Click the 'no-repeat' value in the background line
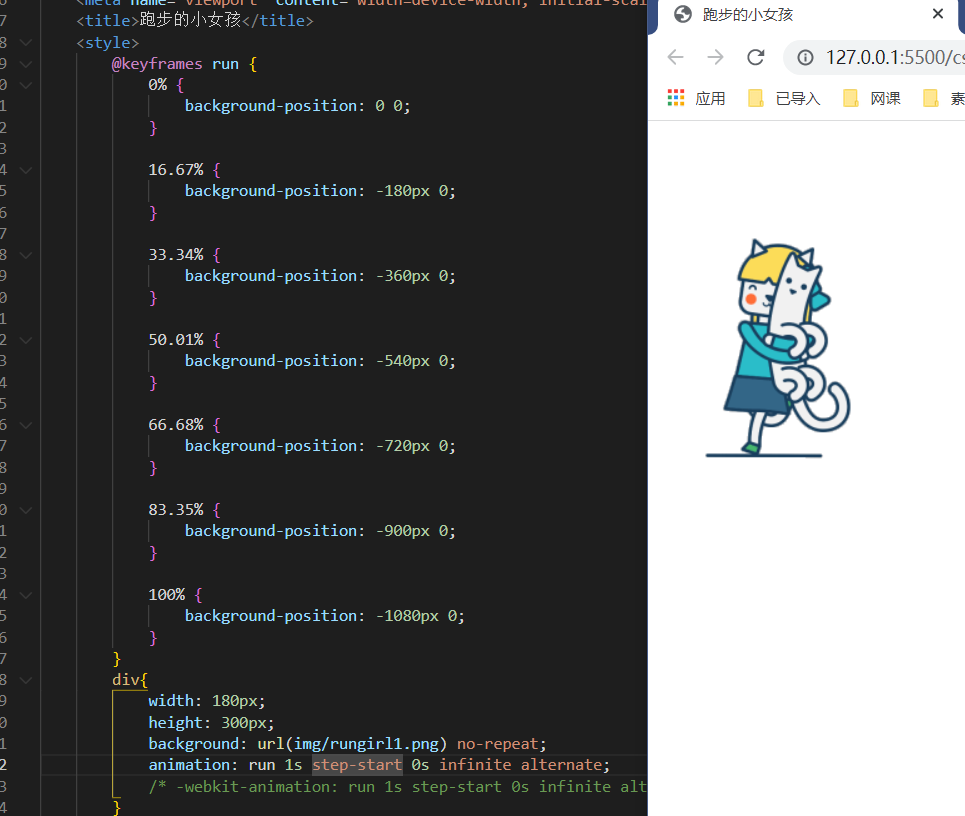Image resolution: width=965 pixels, height=816 pixels. click(x=497, y=744)
